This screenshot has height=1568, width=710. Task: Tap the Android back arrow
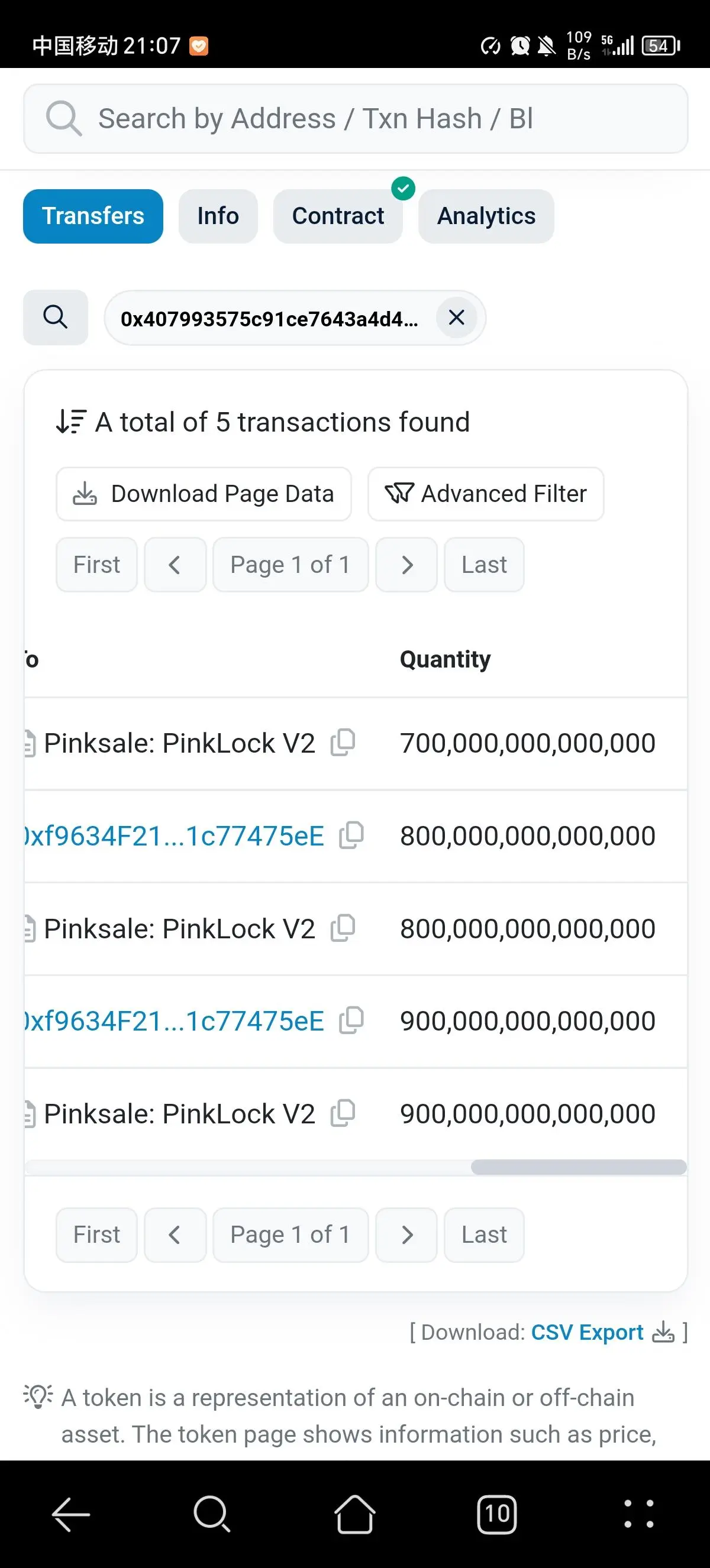71,1514
